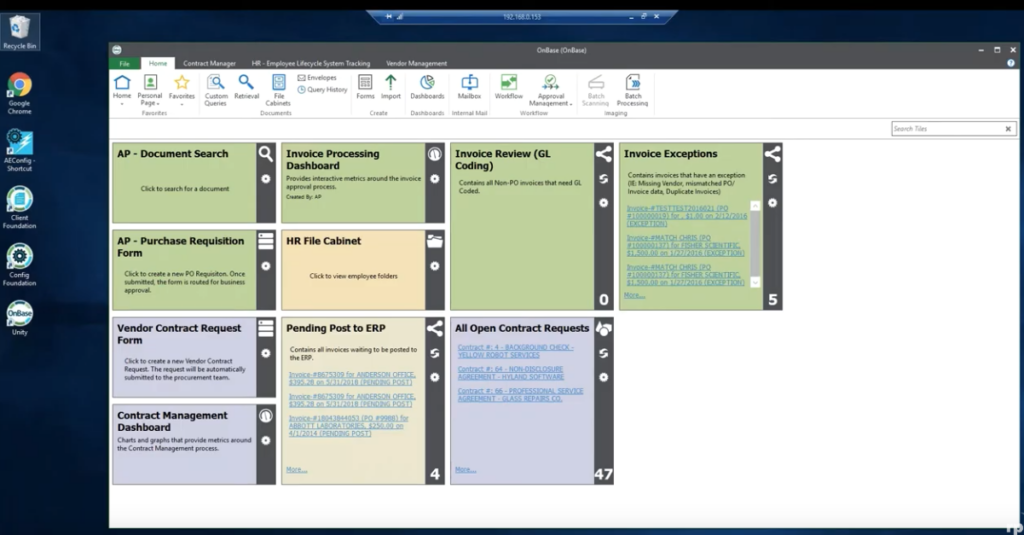
Task: Open Dashboards from the ribbon
Action: (x=427, y=87)
